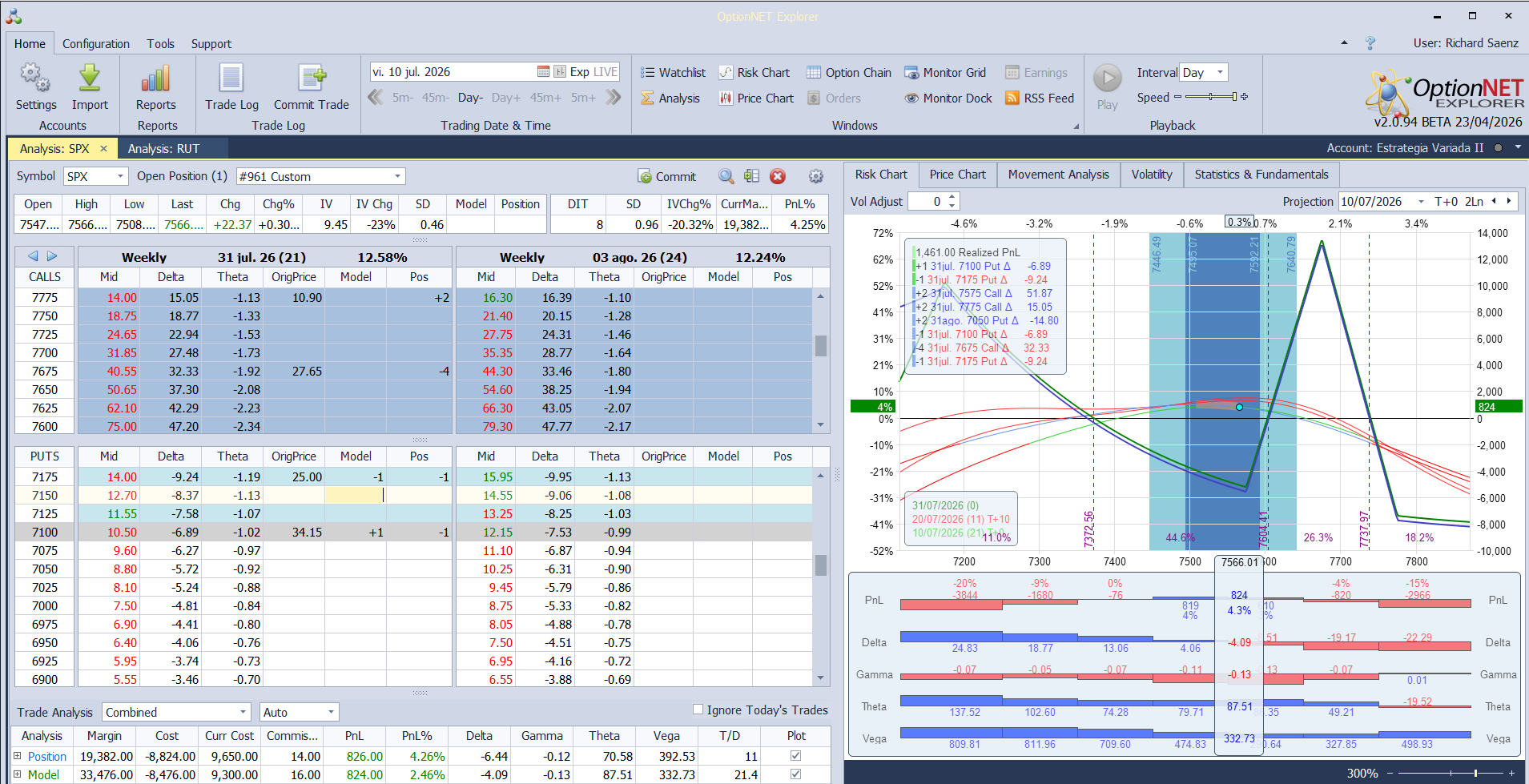Click the red delete X icon
Screen dimensions: 1529x784
778,176
